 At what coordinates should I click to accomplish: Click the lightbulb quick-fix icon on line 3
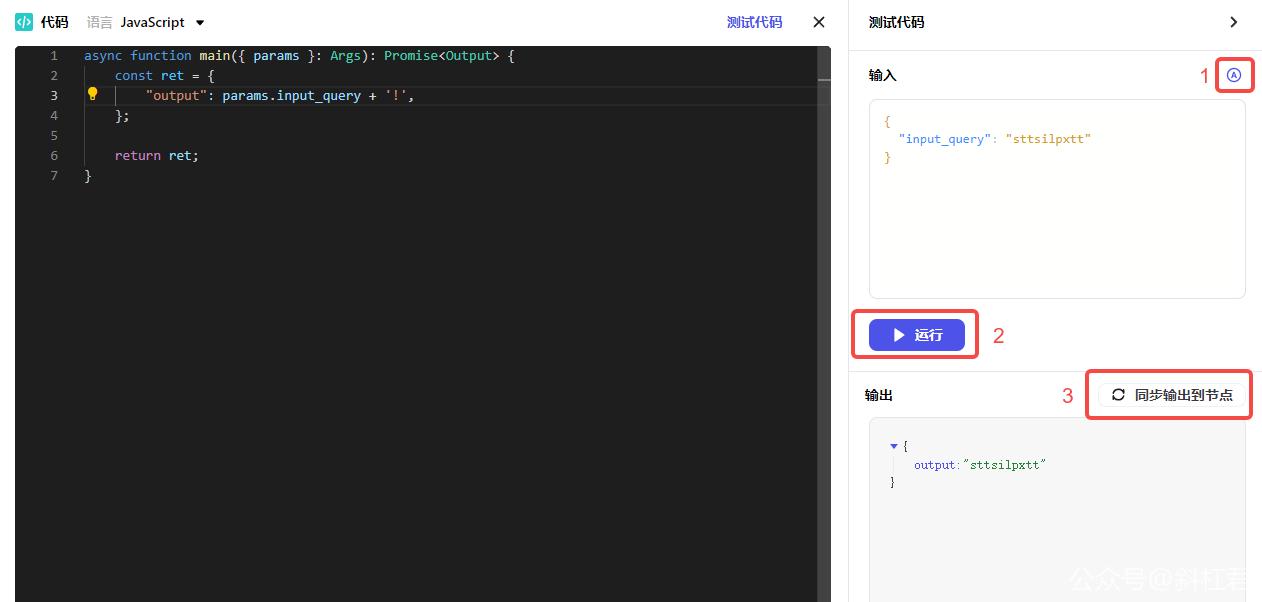click(92, 95)
